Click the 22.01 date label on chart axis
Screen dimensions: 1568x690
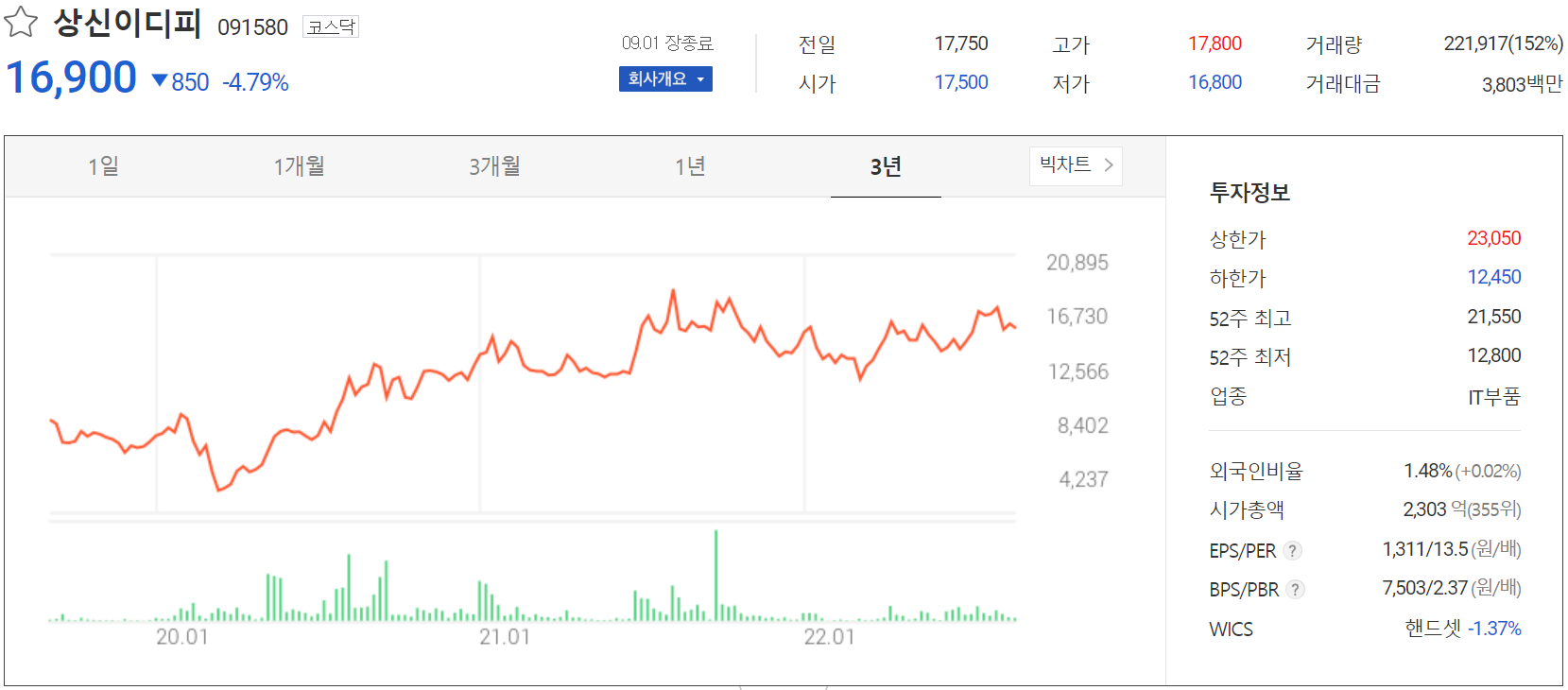point(829,637)
